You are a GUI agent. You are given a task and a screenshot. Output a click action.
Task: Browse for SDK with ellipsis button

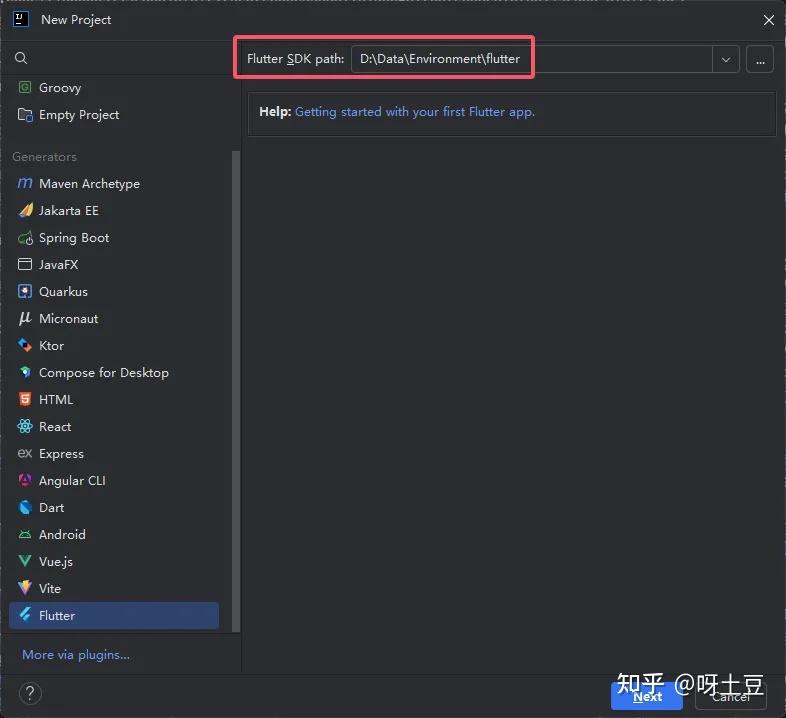tap(760, 60)
